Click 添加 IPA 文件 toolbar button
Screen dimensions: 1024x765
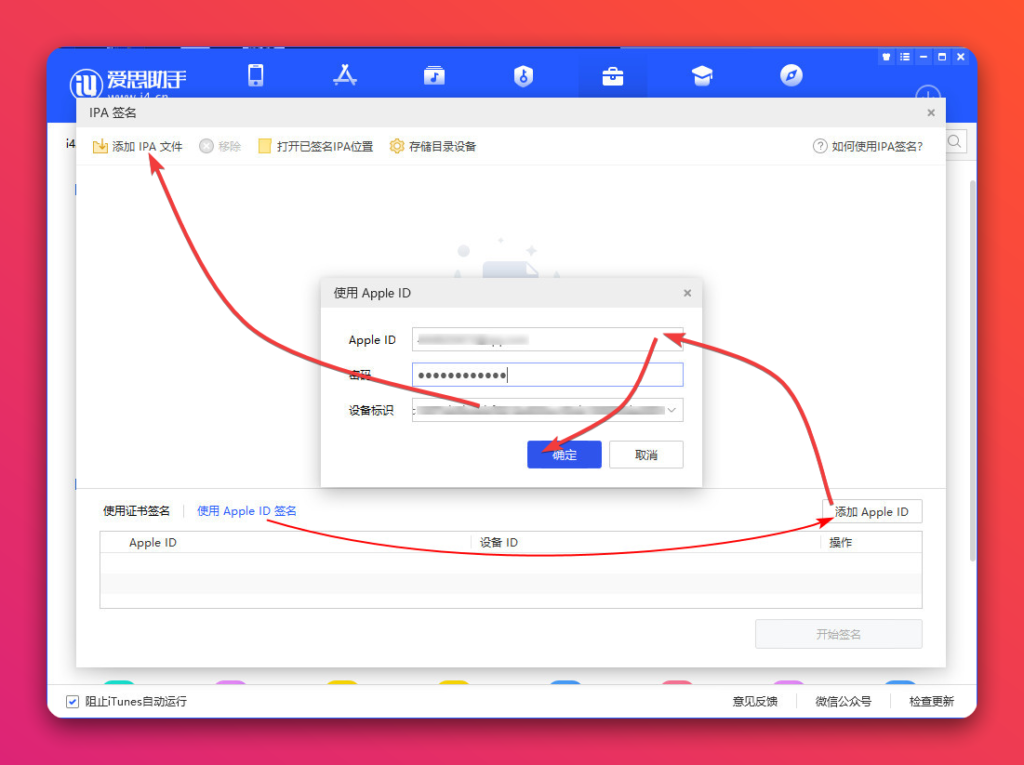click(137, 146)
